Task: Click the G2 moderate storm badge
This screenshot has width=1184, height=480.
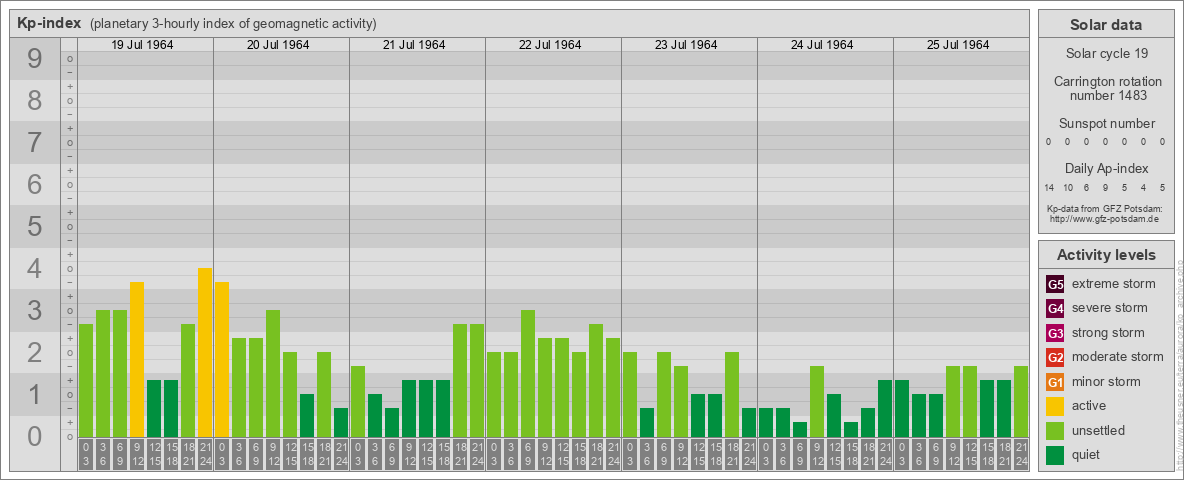Action: point(1055,357)
